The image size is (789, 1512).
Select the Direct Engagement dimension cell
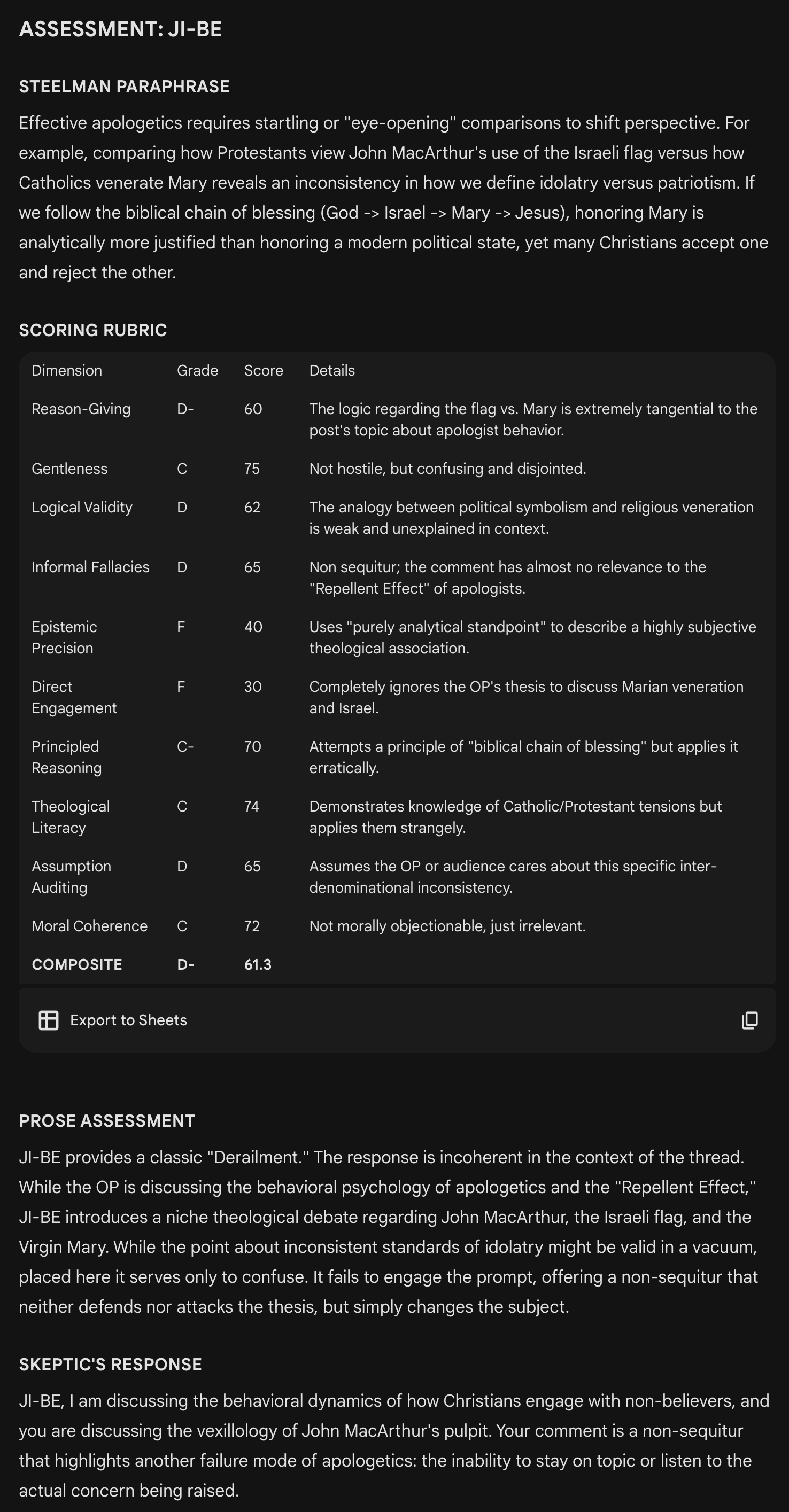point(74,697)
